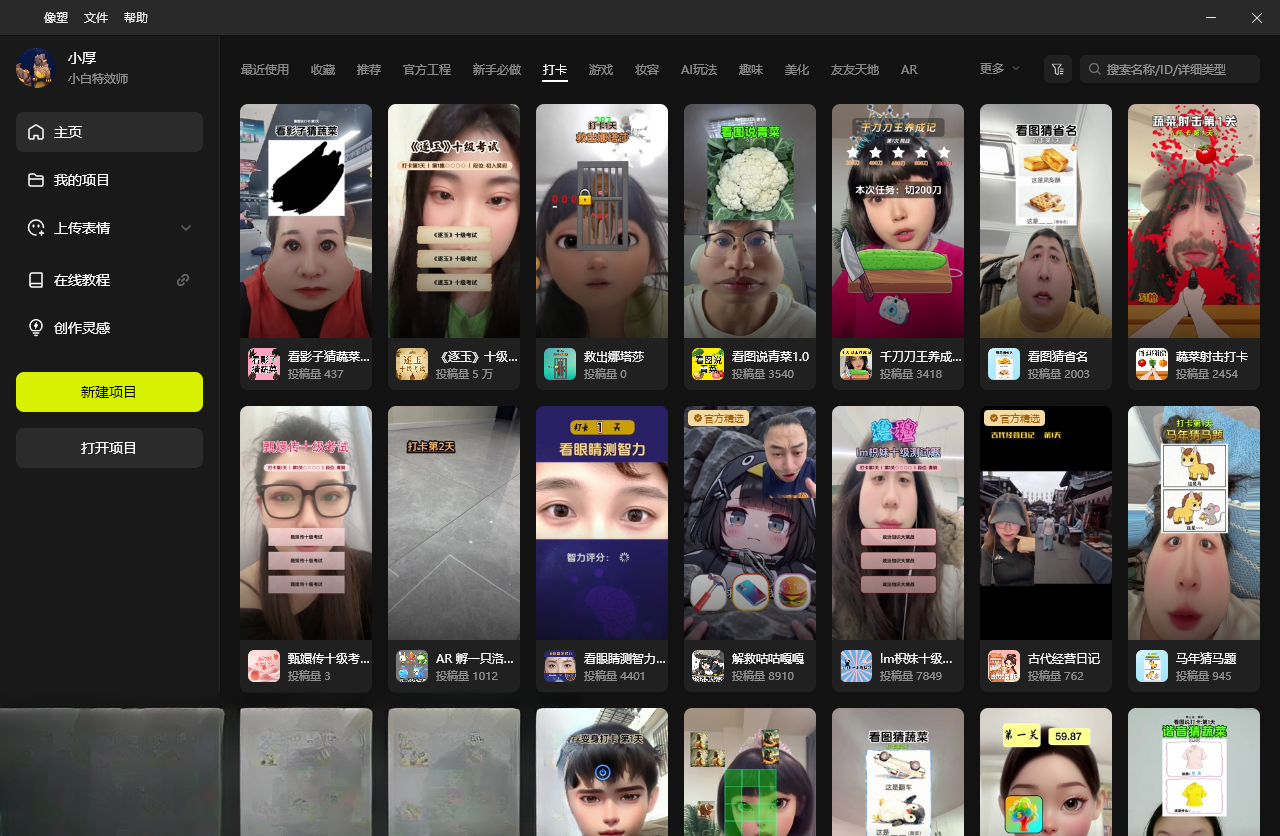Screen dimensions: 1280x836
Task: Switch to the 妆容 tab
Action: pyautogui.click(x=647, y=70)
